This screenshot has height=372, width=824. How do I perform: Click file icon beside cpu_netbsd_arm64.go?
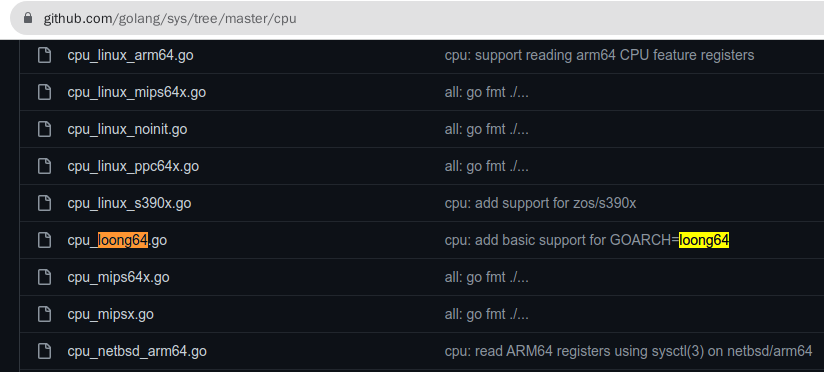tap(44, 351)
